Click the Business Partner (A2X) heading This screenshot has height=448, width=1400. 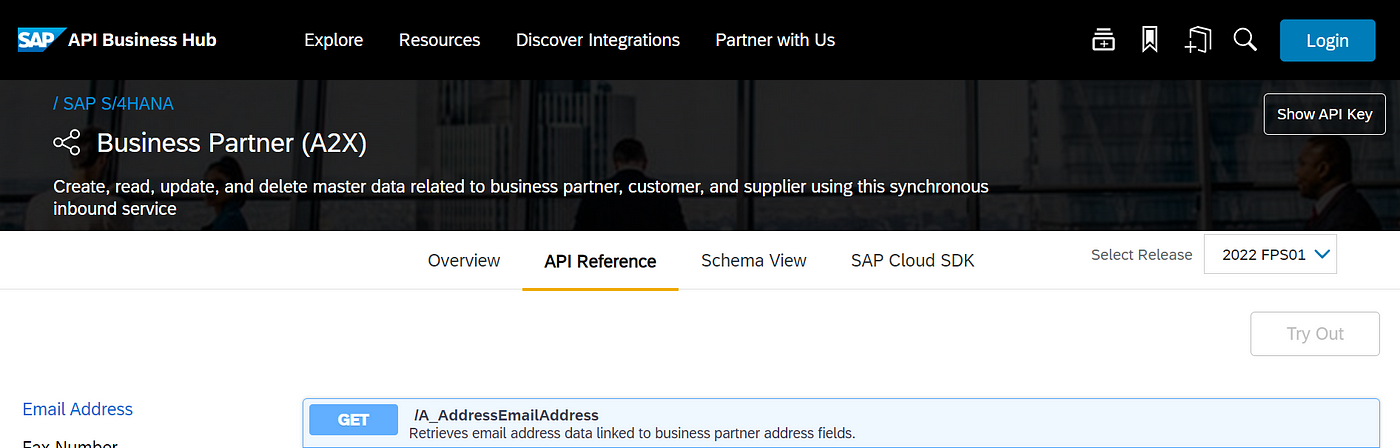(x=232, y=144)
